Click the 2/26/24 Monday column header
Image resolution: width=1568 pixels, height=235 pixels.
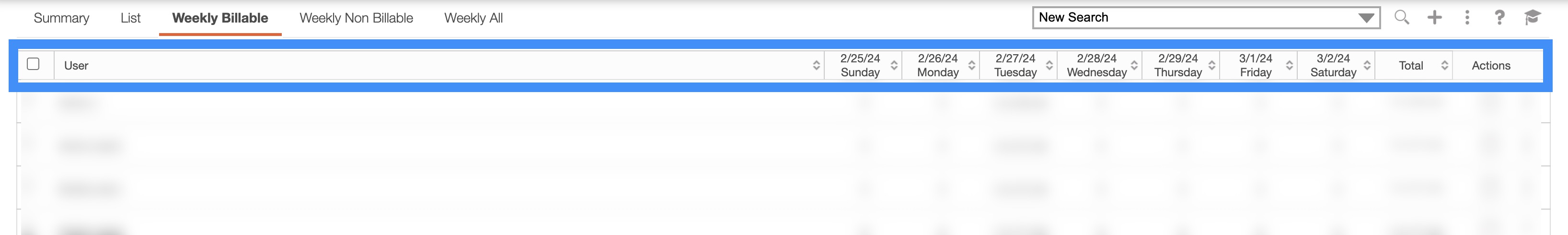937,66
